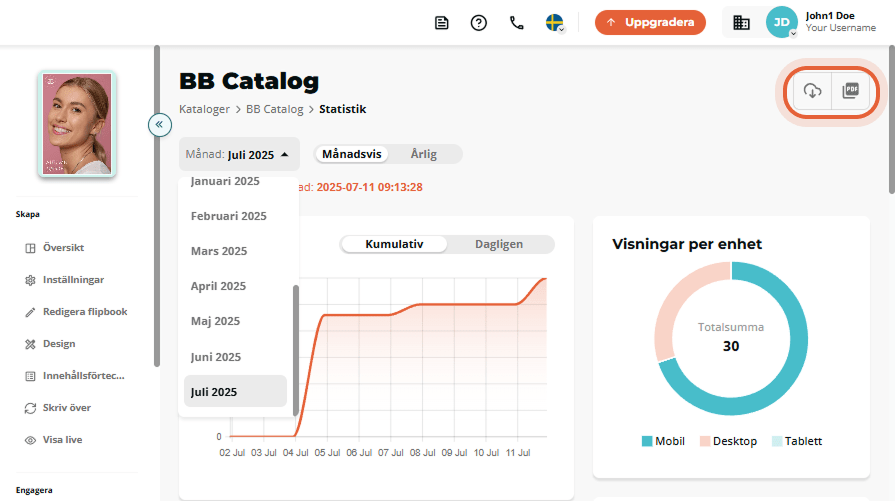Toggle Tablett legend color swatch
Image resolution: width=895 pixels, height=501 pixels.
tap(777, 441)
